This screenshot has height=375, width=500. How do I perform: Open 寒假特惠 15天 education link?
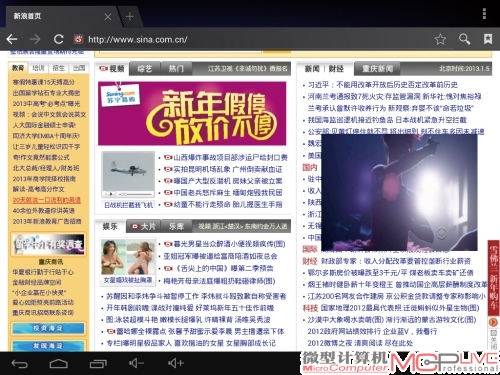tap(44, 82)
